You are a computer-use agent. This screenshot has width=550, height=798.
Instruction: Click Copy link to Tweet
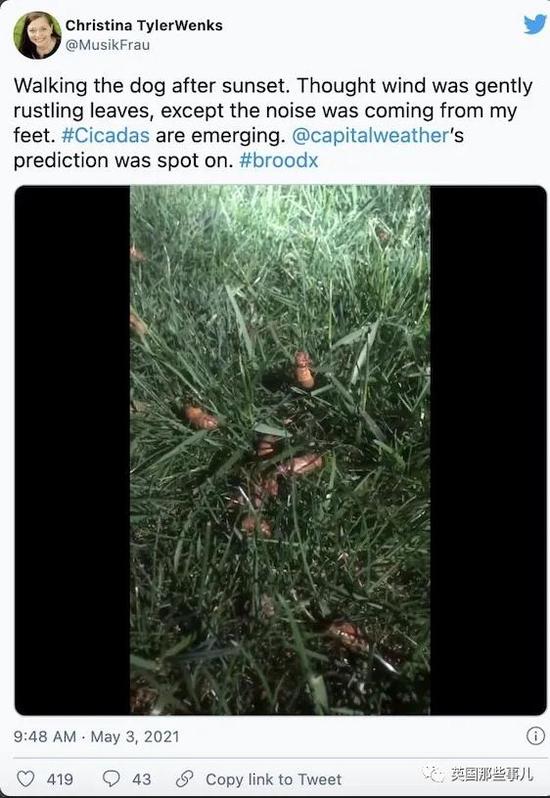[x=274, y=779]
